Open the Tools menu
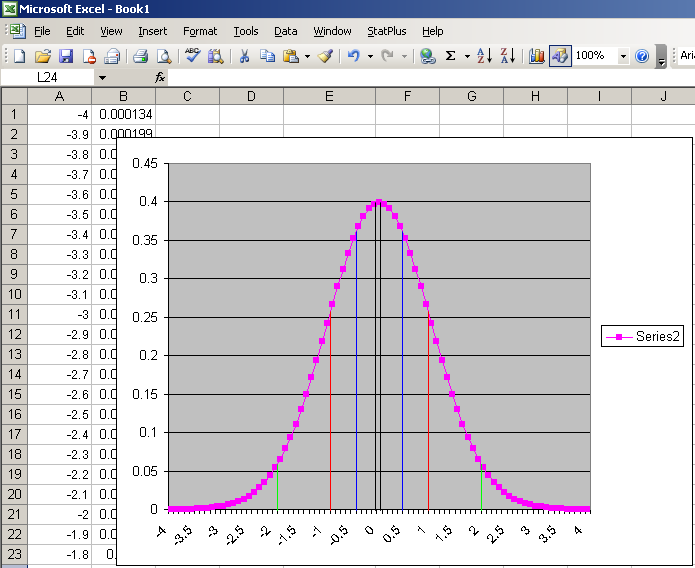The width and height of the screenshot is (695, 568). coord(246,31)
